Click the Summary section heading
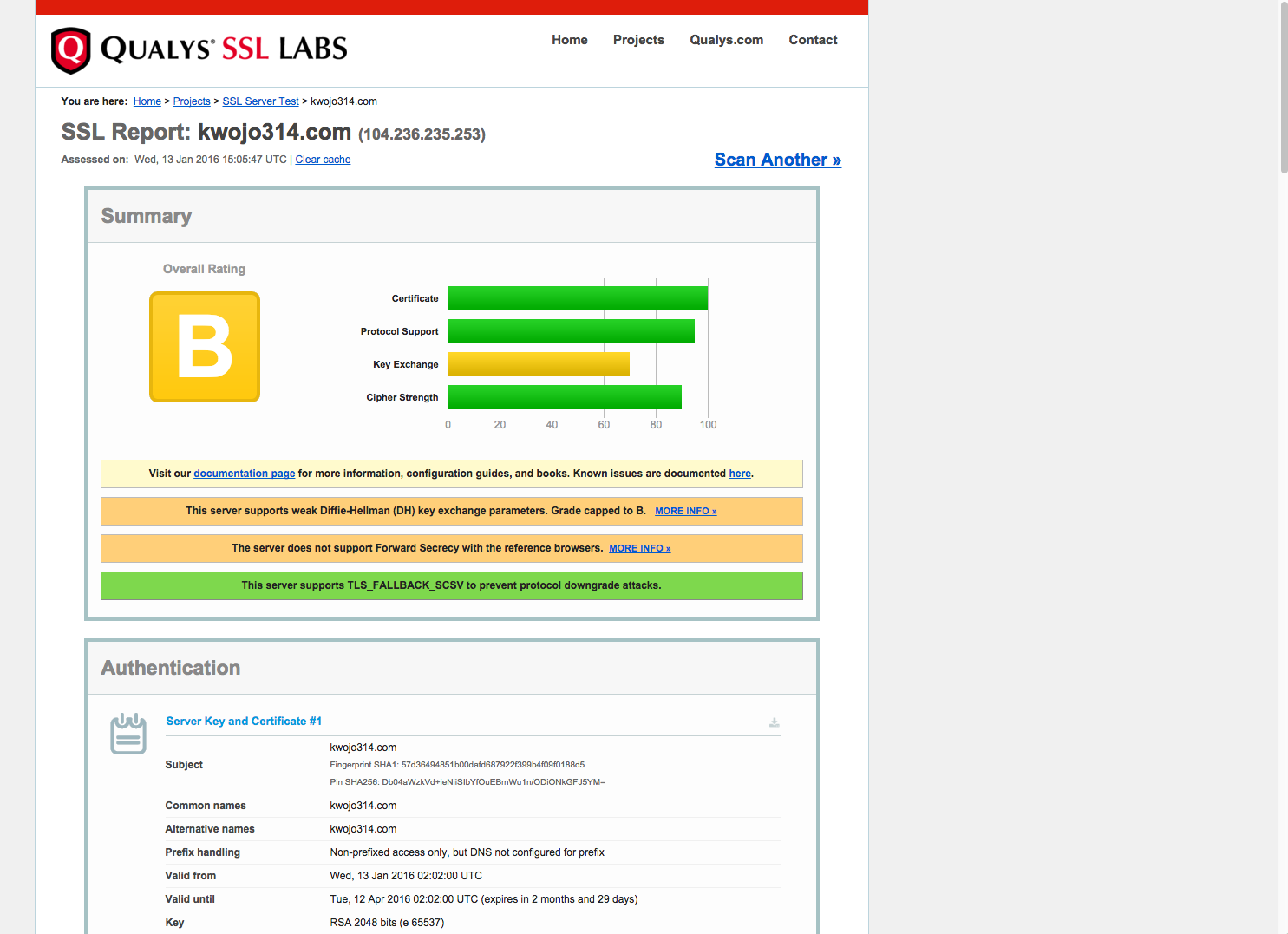 coord(147,216)
